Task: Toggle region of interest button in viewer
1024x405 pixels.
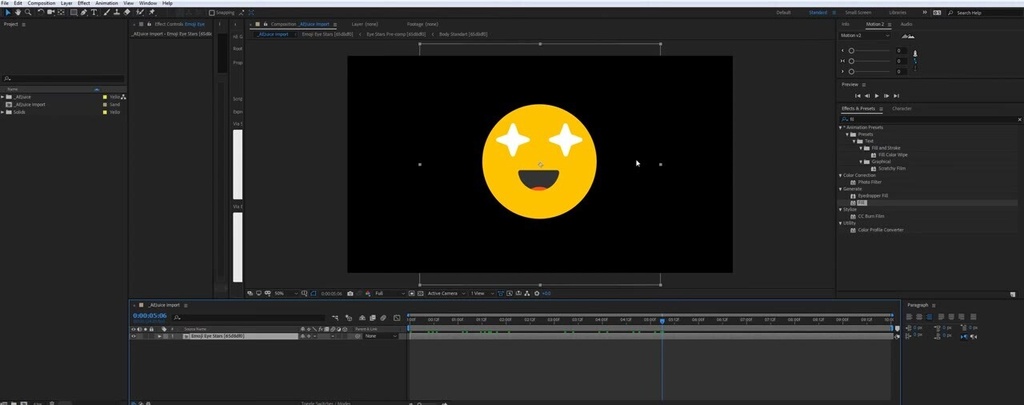Action: click(411, 293)
